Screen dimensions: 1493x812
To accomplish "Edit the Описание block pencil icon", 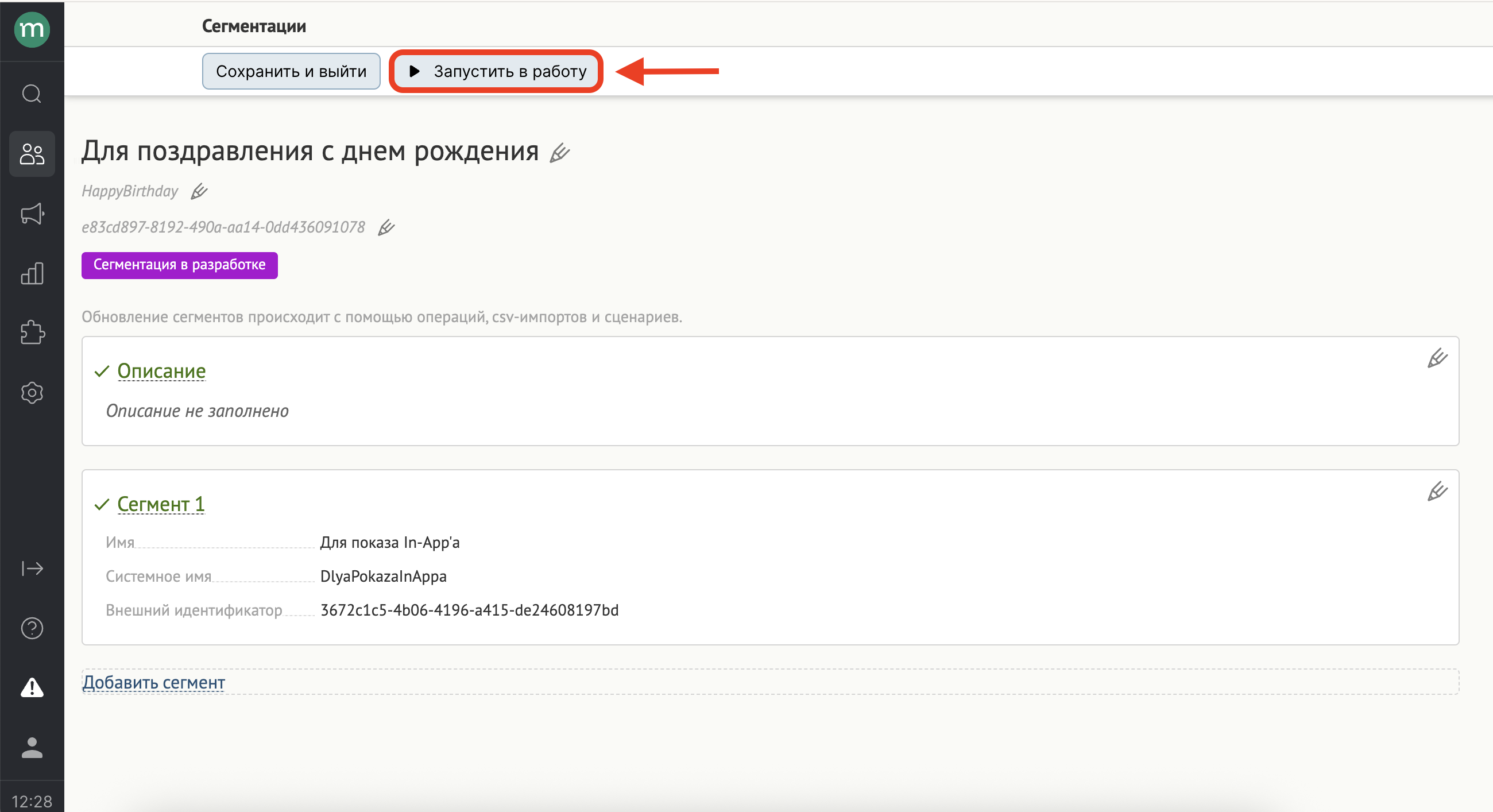I will click(1437, 358).
